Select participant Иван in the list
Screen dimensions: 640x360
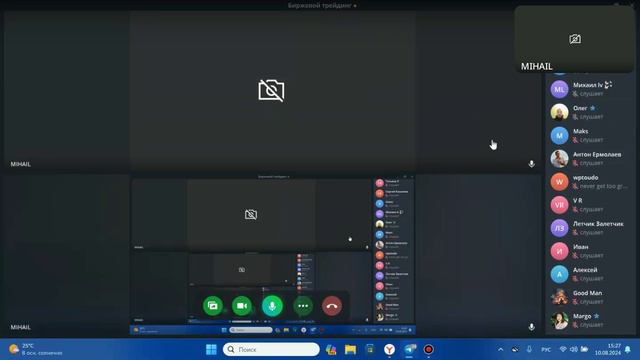click(591, 251)
